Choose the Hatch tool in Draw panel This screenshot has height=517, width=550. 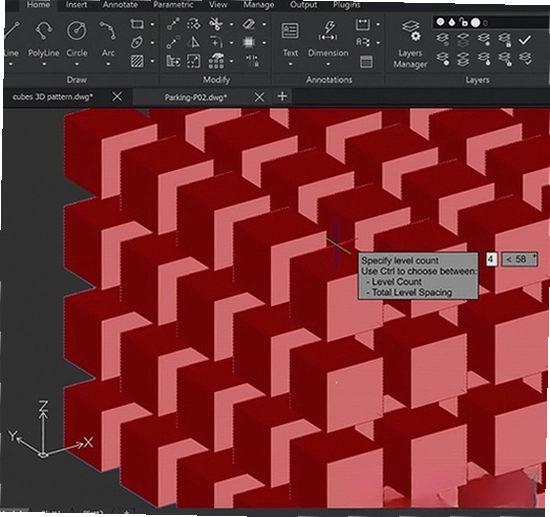[137, 61]
